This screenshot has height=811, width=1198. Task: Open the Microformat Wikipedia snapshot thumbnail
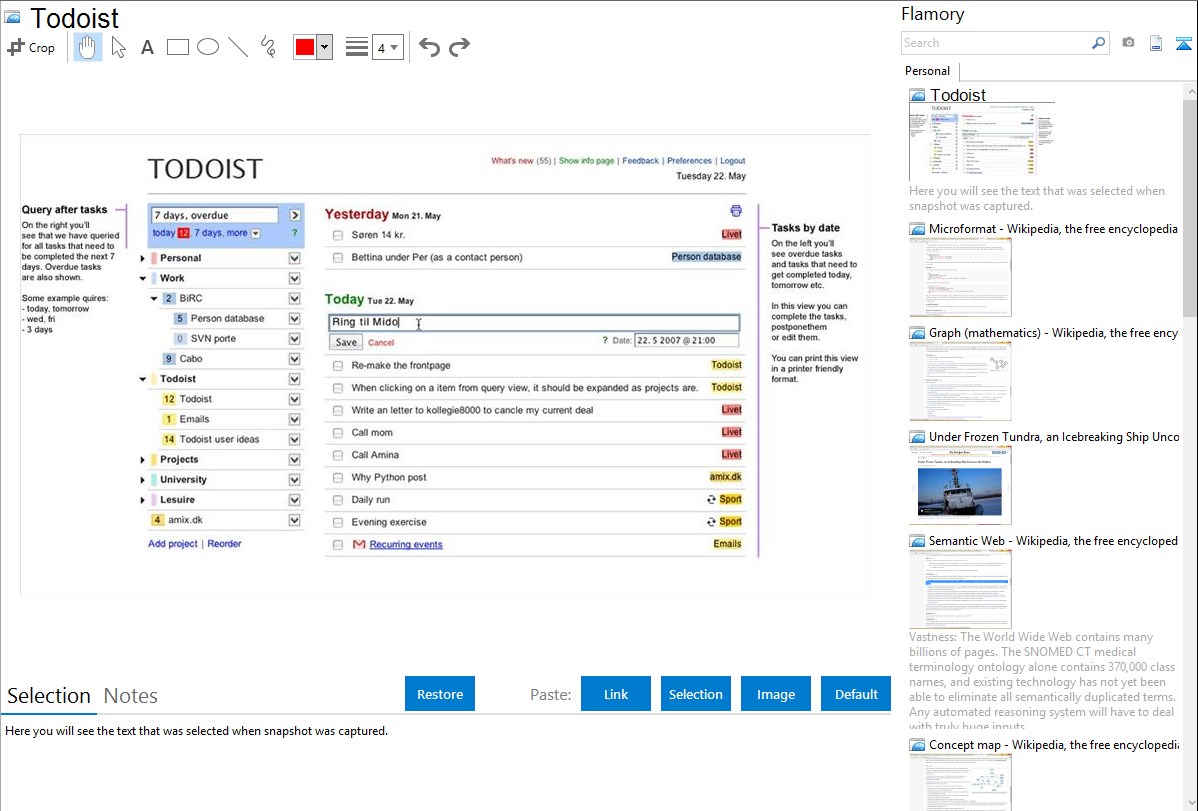coord(960,277)
